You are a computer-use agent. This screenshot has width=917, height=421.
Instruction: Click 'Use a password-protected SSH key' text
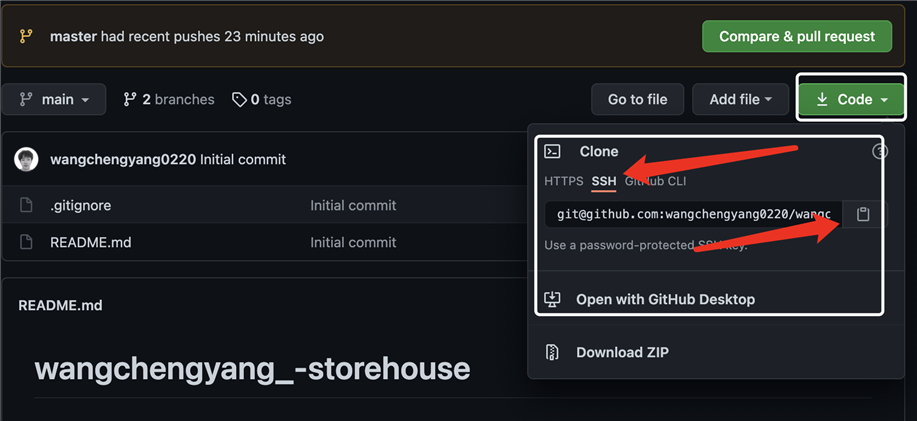coord(646,245)
